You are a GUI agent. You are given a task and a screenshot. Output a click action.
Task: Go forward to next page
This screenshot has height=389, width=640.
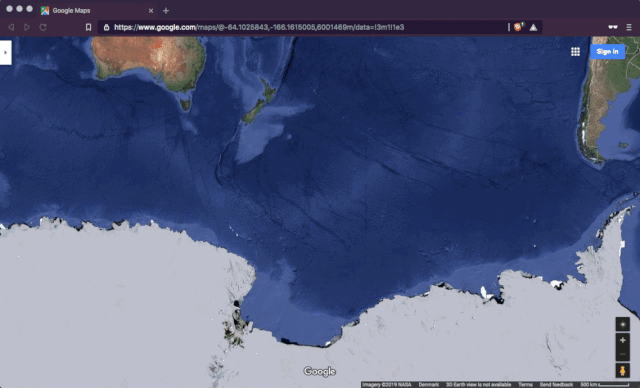27,27
